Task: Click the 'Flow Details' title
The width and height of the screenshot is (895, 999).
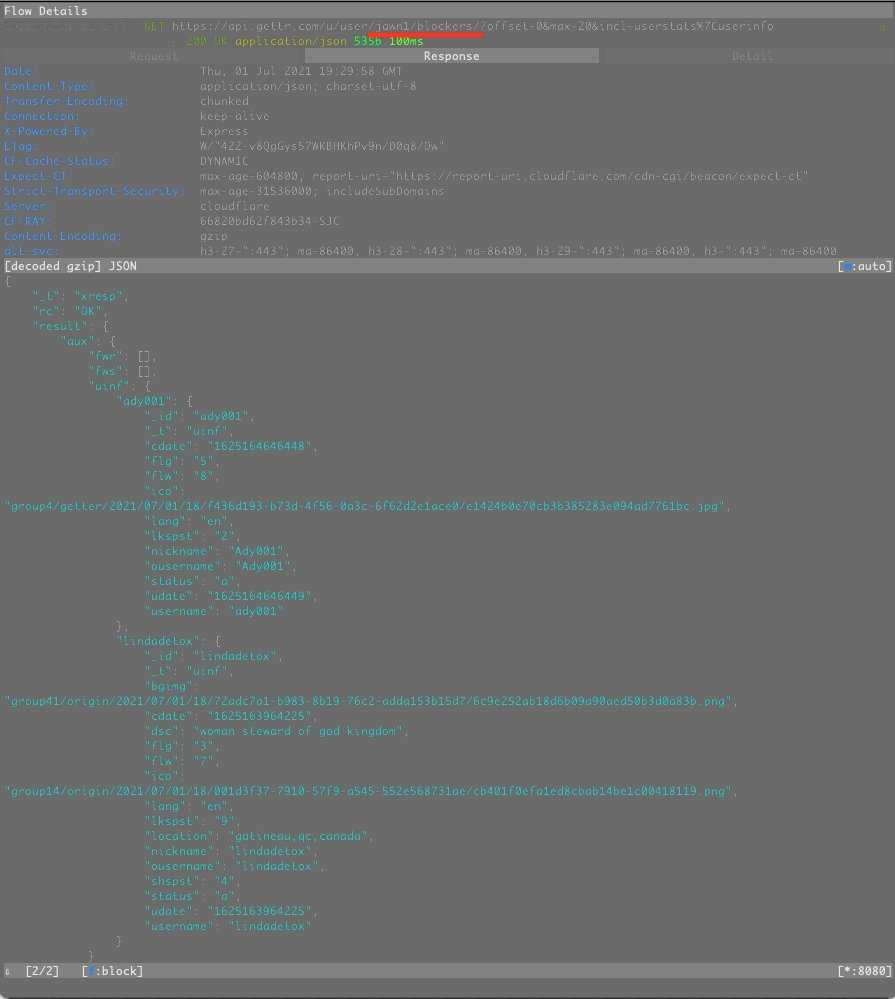Action: click(46, 11)
